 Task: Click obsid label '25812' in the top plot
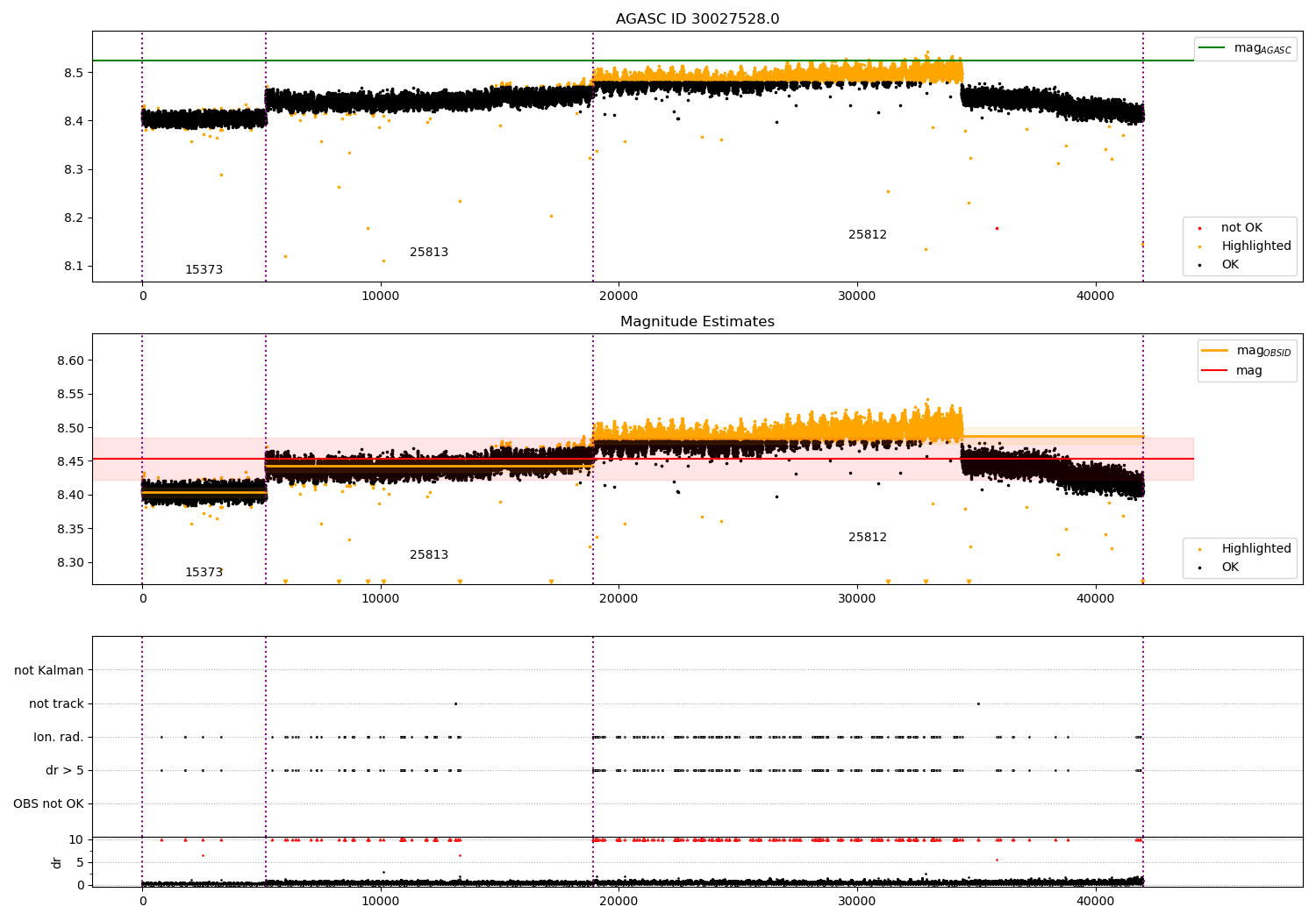868,235
